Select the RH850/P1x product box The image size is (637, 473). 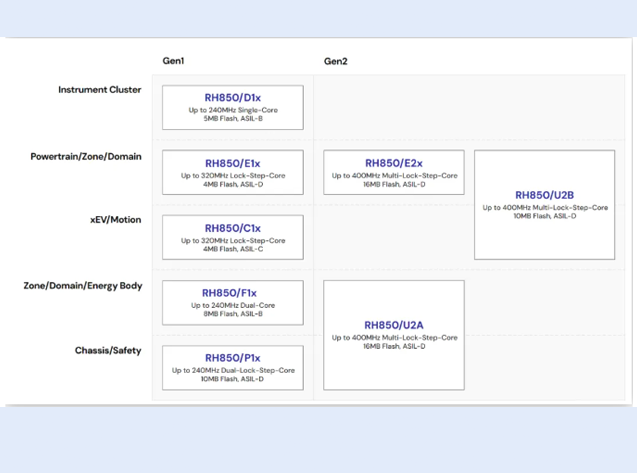point(232,367)
